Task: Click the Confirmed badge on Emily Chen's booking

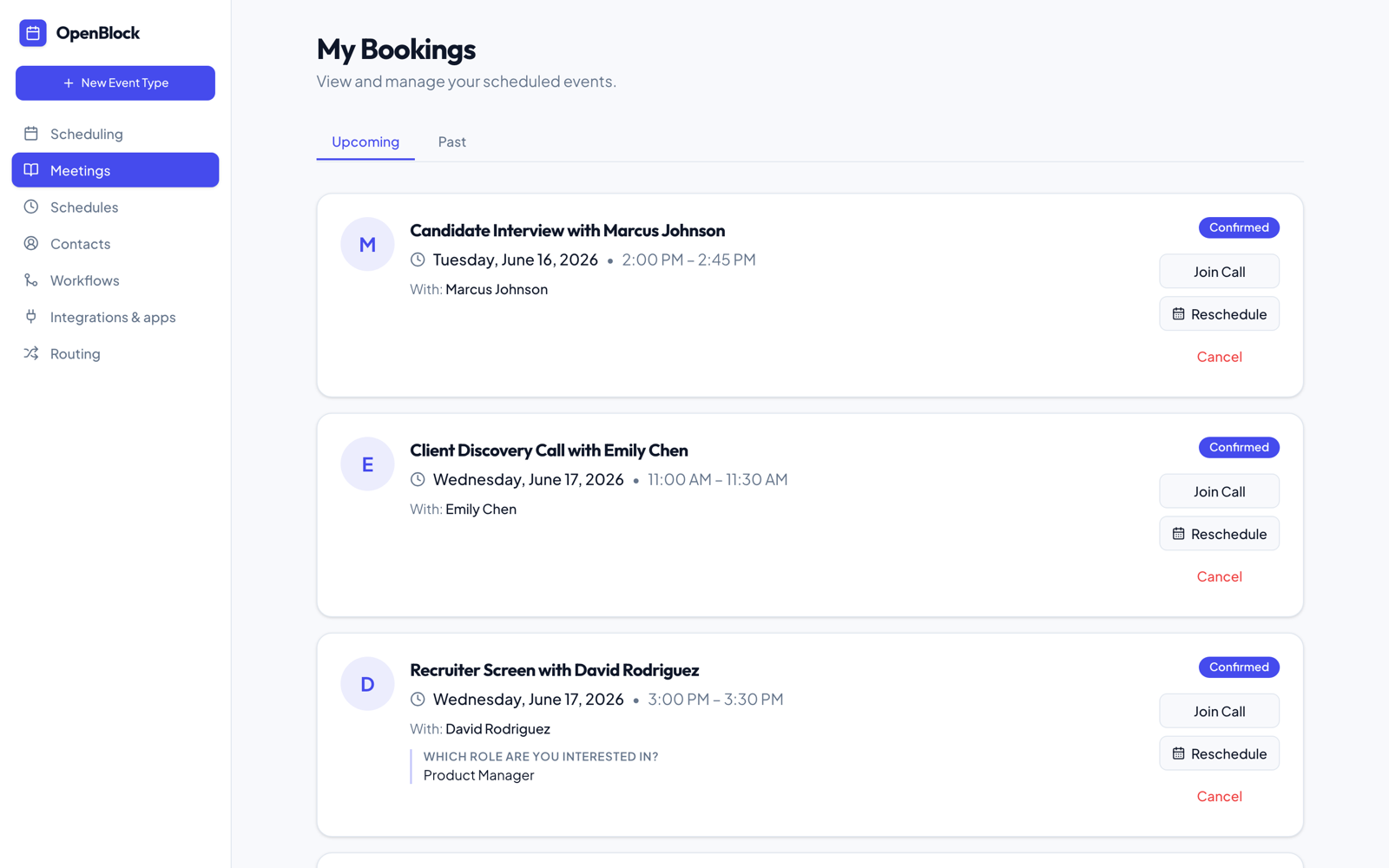Action: 1239,447
